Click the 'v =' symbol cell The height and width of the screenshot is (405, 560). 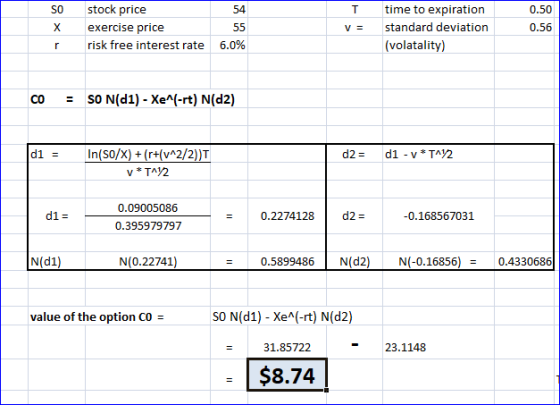tap(354, 28)
